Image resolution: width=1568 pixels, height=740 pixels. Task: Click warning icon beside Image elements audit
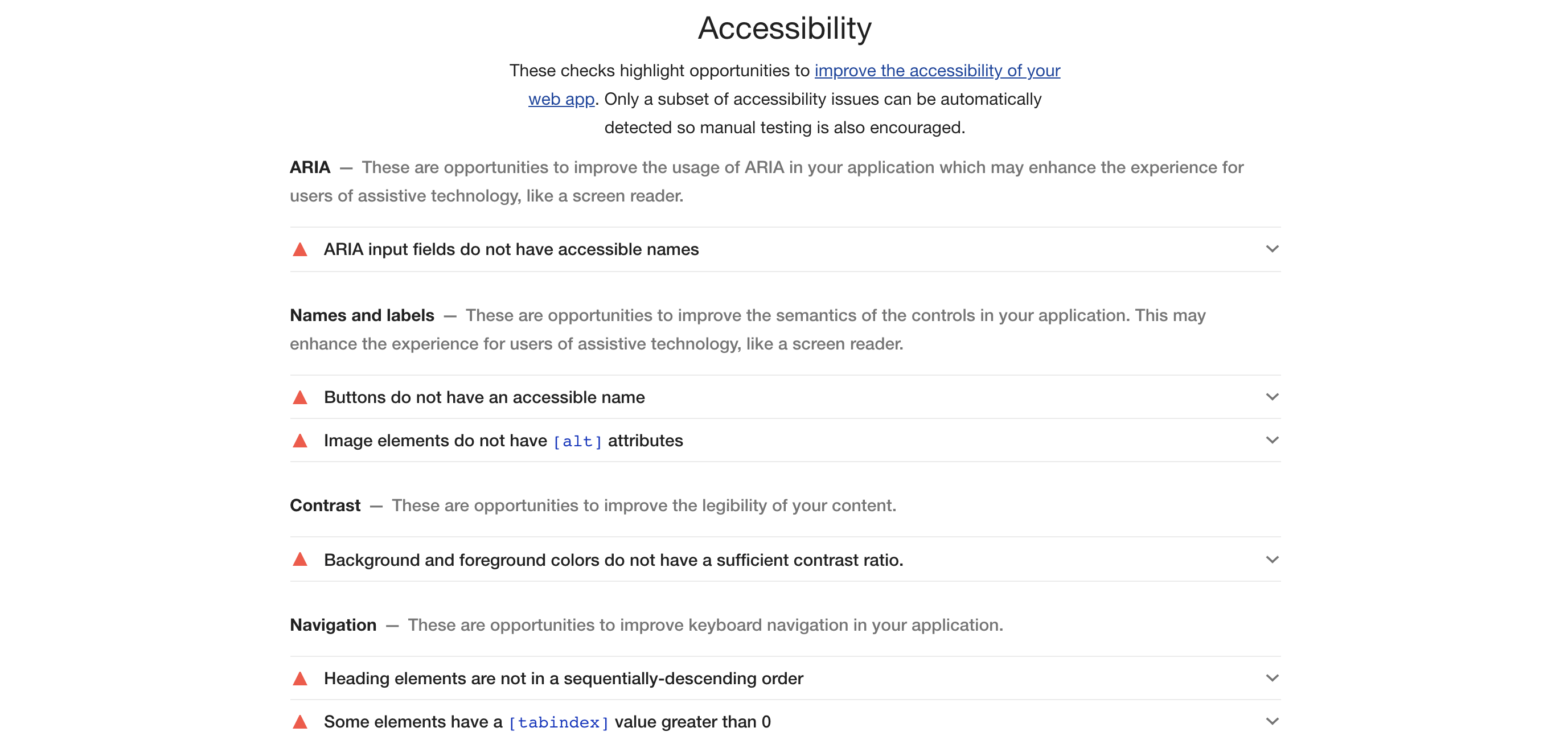click(x=300, y=441)
